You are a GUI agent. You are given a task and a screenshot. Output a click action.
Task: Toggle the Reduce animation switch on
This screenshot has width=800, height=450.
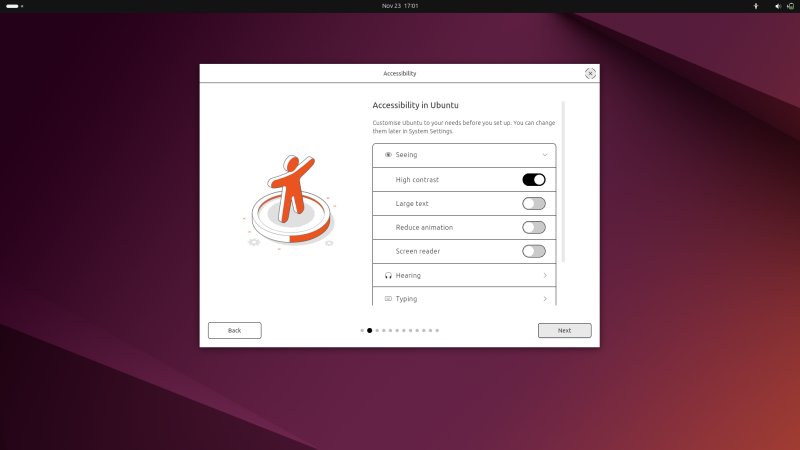[x=534, y=228]
